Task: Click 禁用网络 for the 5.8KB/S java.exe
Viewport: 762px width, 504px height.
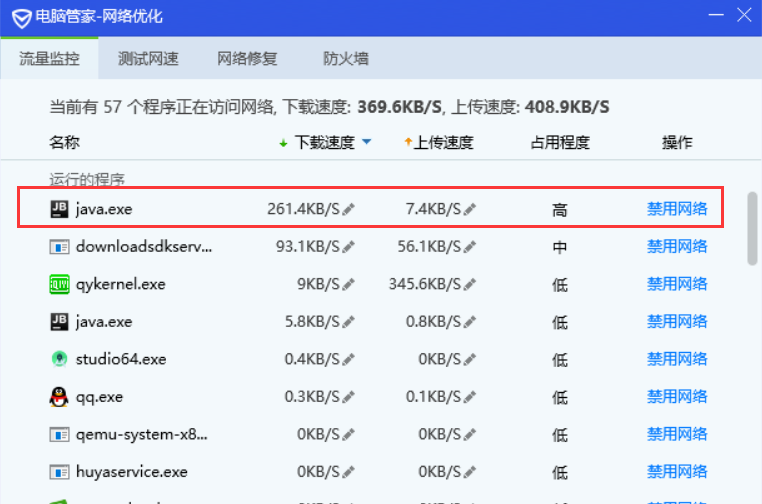Action: 677,321
